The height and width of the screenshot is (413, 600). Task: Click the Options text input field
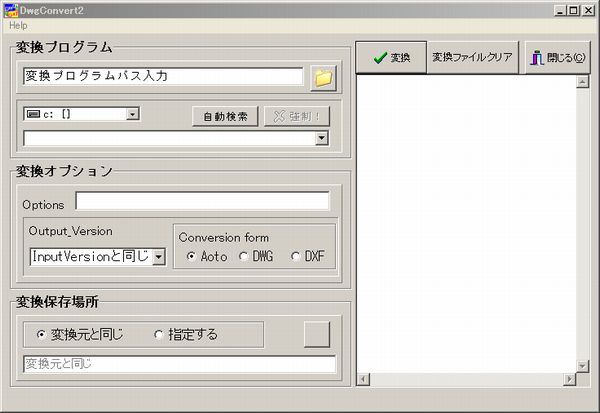point(201,202)
